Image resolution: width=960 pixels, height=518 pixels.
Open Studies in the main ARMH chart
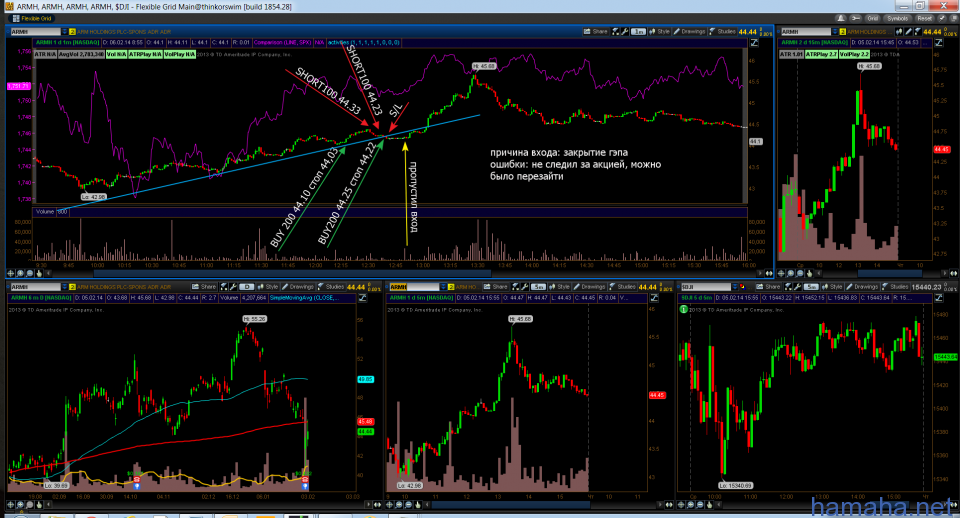[727, 32]
